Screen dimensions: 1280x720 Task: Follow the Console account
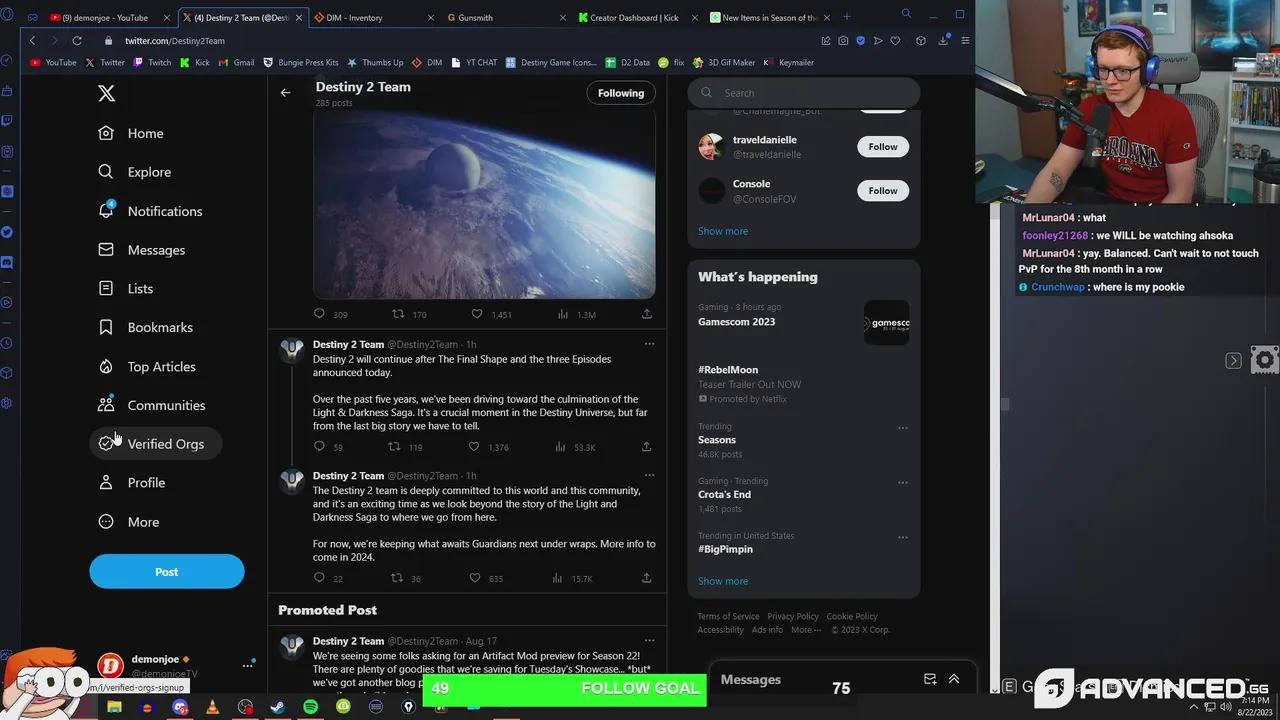[x=883, y=191]
